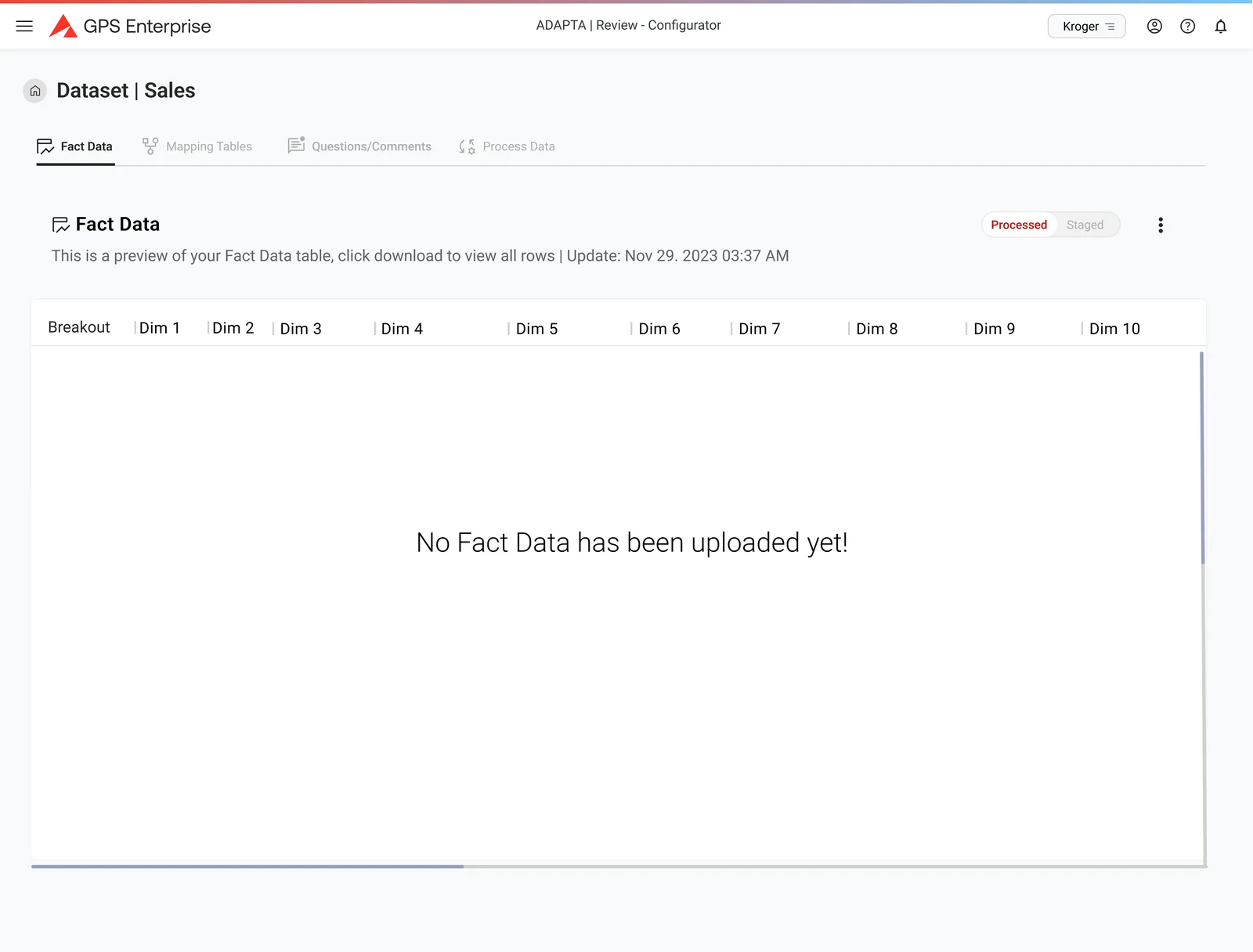Open the user account profile icon
Viewport: 1253px width, 952px height.
[x=1154, y=26]
